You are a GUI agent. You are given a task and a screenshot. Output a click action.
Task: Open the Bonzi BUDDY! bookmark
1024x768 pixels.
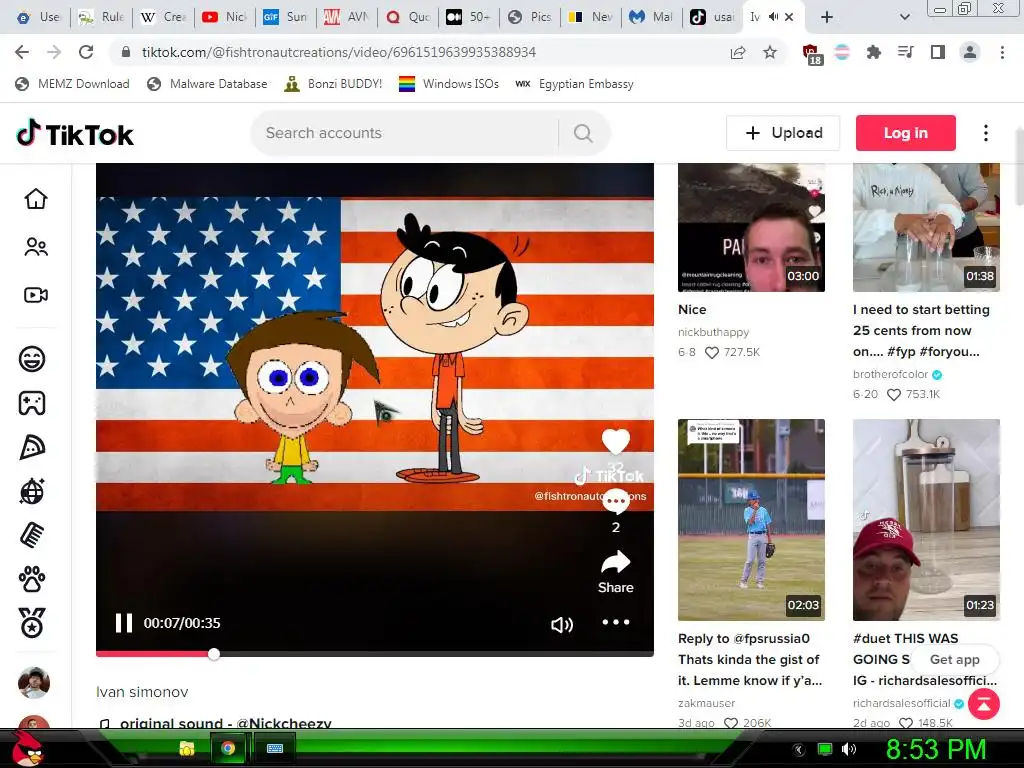[333, 84]
